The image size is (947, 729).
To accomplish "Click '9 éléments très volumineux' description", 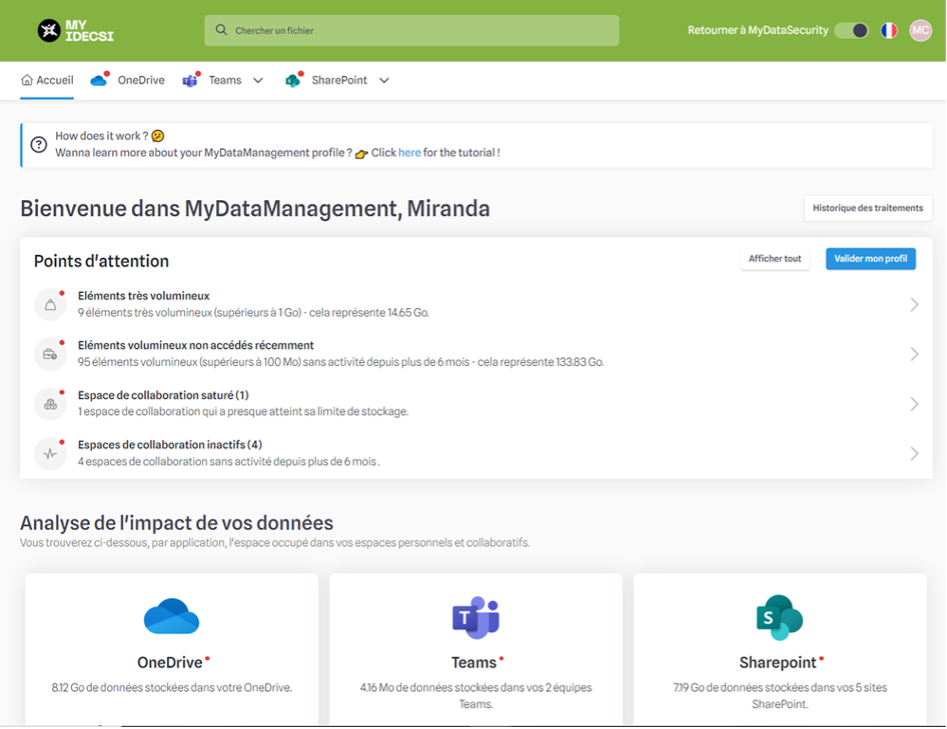I will [254, 313].
